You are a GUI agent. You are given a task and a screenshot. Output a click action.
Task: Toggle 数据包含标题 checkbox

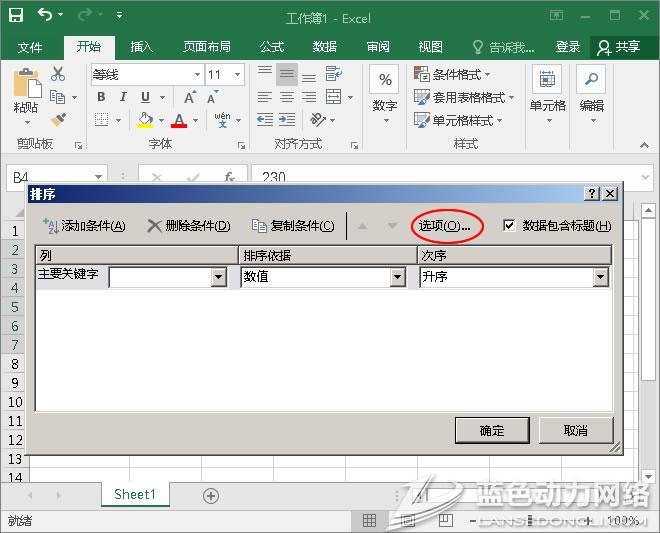coord(509,226)
